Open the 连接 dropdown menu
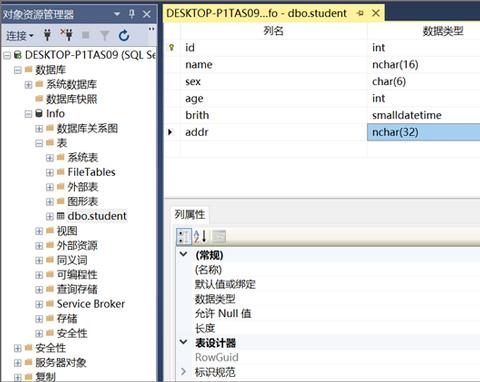 tap(20, 35)
